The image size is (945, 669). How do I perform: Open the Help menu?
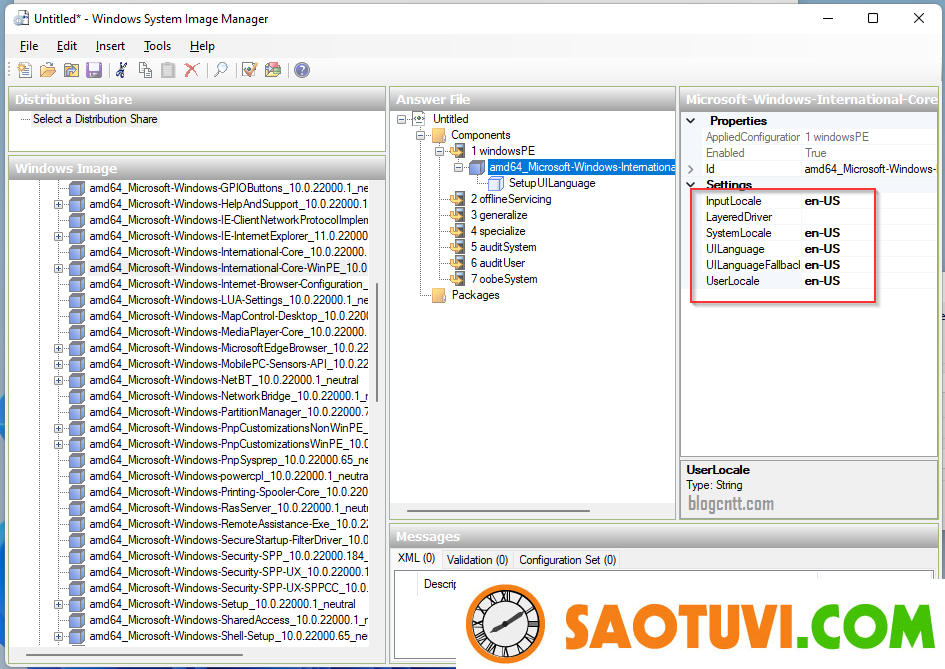tap(202, 46)
